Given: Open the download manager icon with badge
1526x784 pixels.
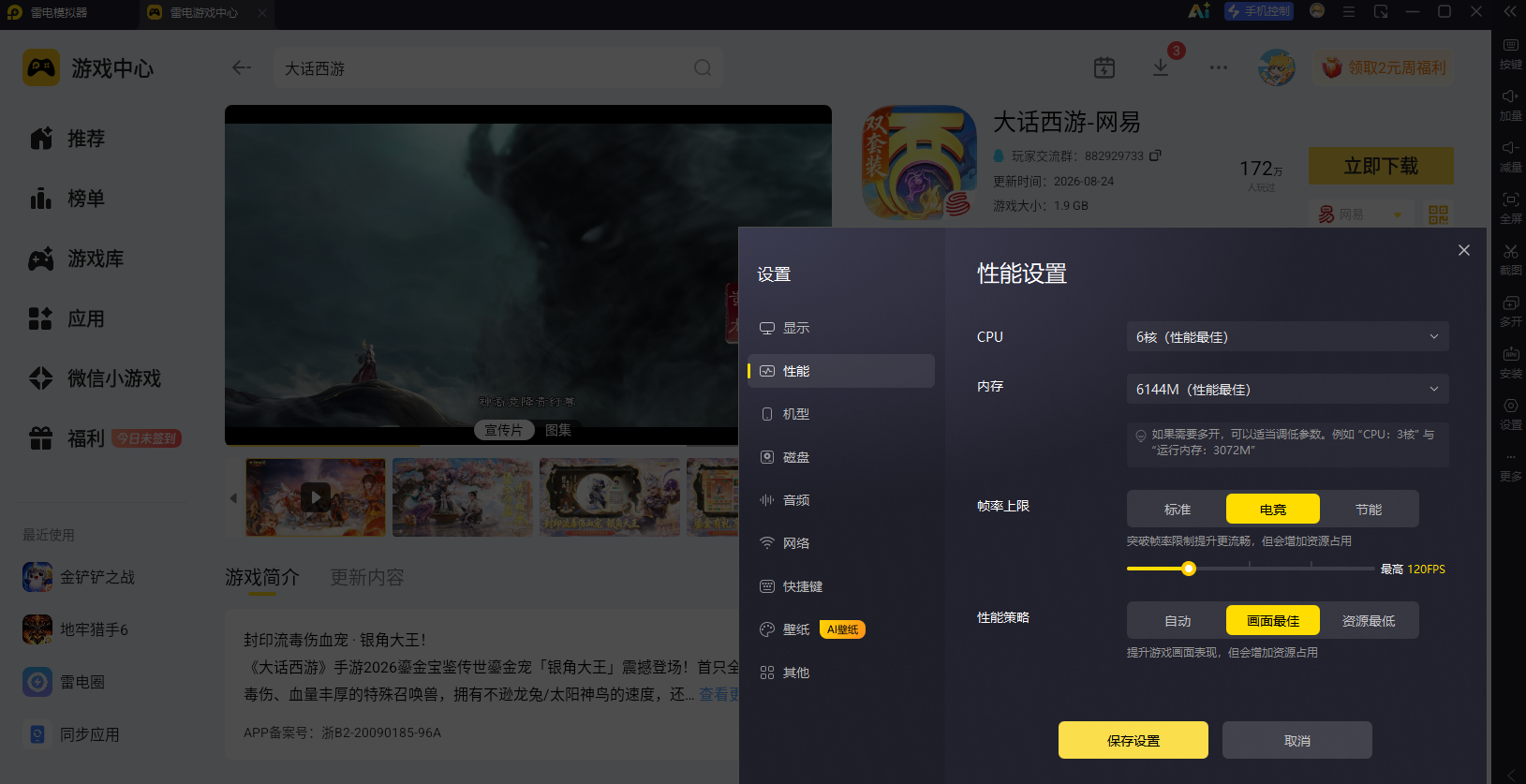Looking at the screenshot, I should [1161, 67].
